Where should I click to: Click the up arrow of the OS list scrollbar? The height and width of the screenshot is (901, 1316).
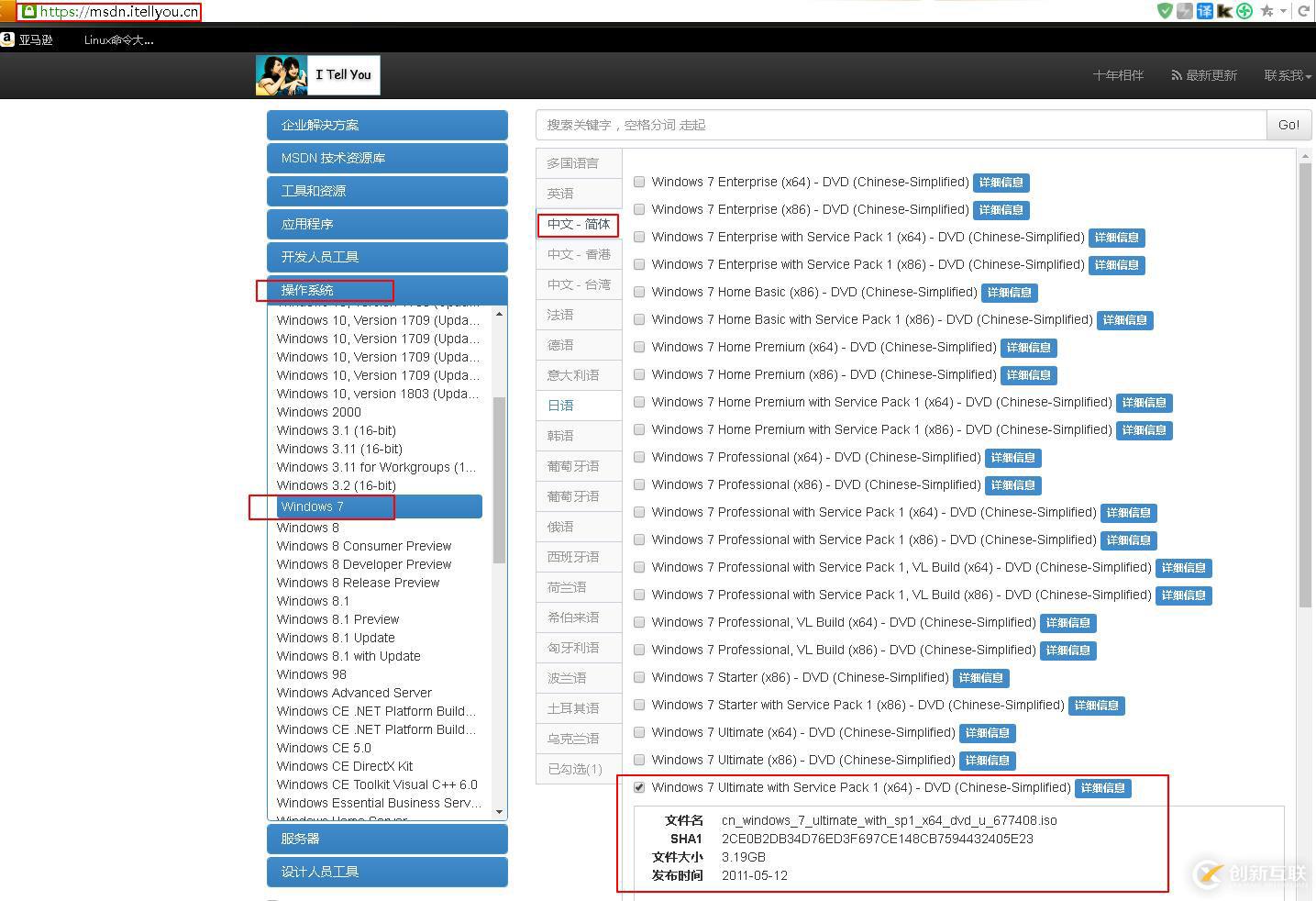(x=499, y=315)
